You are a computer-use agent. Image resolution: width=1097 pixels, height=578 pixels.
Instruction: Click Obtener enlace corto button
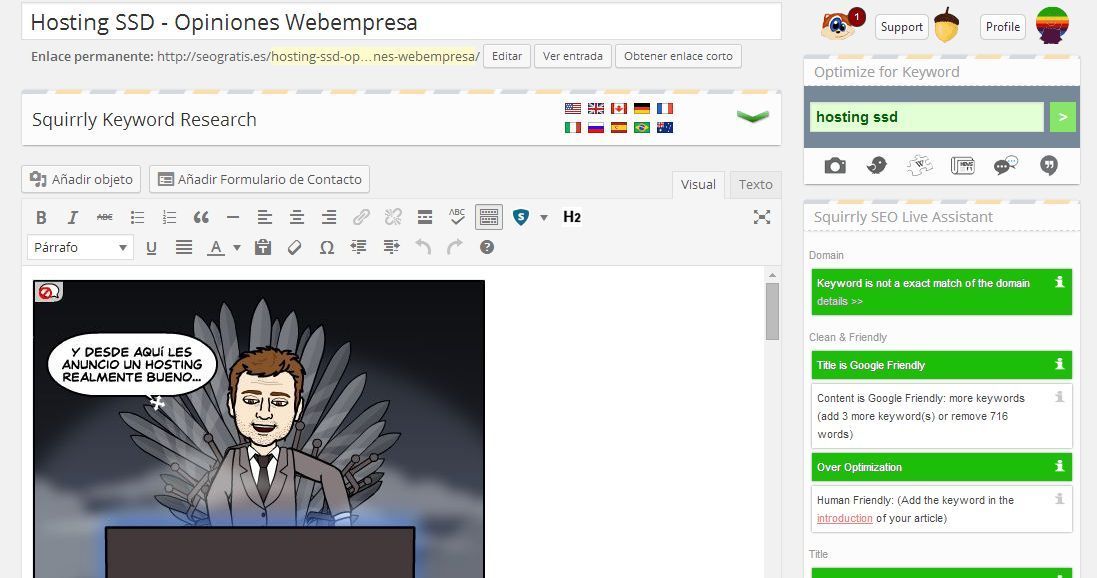pos(678,56)
